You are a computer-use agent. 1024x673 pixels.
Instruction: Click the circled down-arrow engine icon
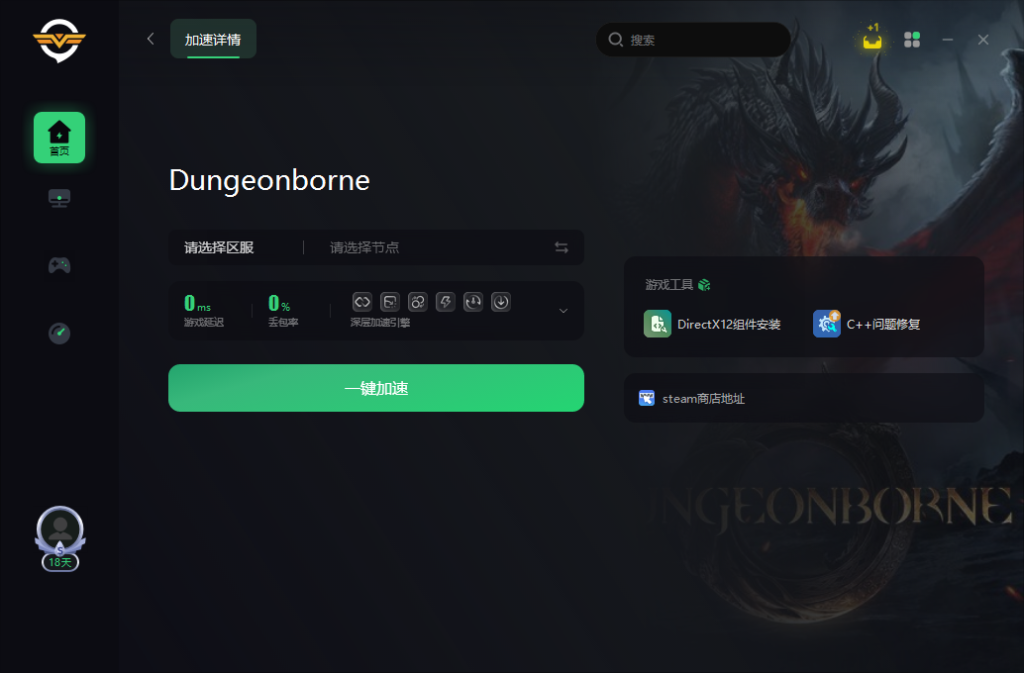[501, 302]
